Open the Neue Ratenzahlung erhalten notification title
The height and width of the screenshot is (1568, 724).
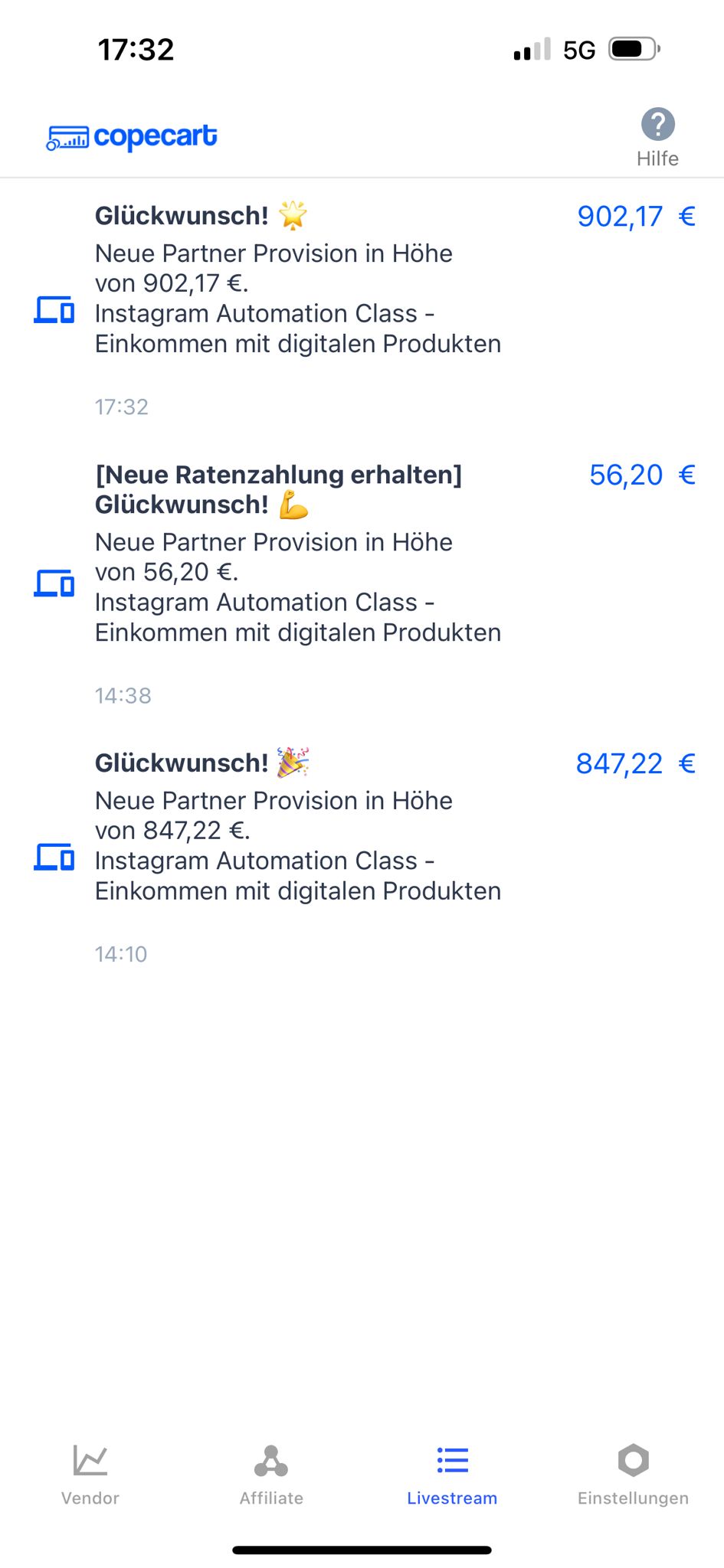point(279,475)
